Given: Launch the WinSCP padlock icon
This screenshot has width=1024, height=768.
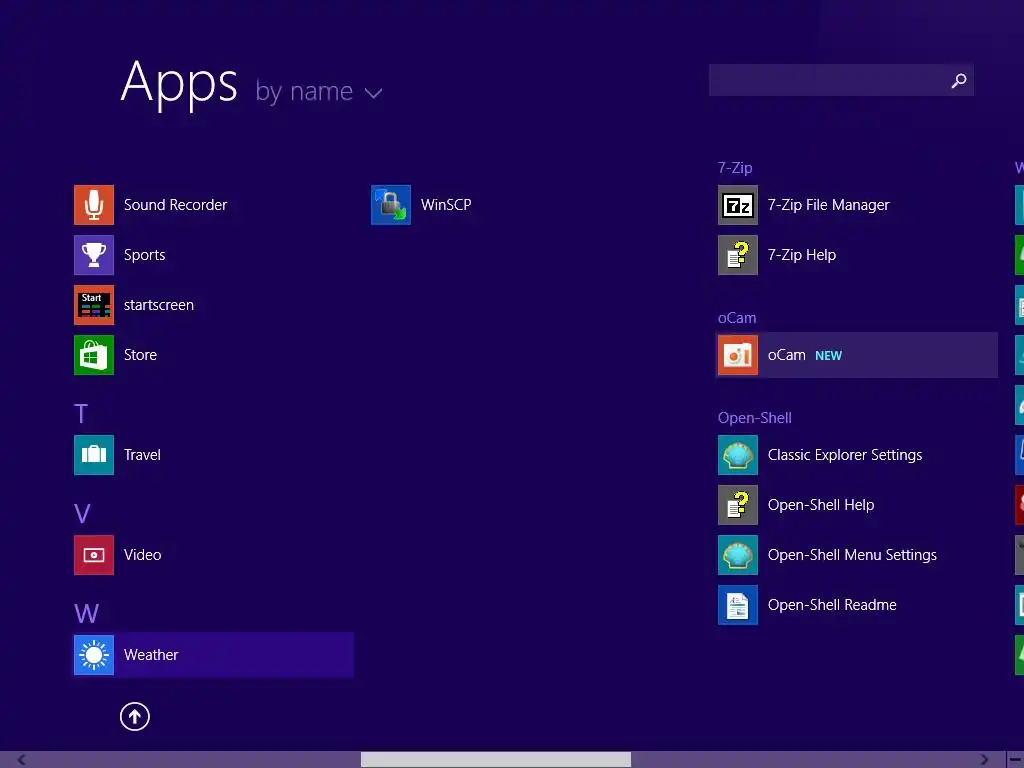Looking at the screenshot, I should coord(391,204).
